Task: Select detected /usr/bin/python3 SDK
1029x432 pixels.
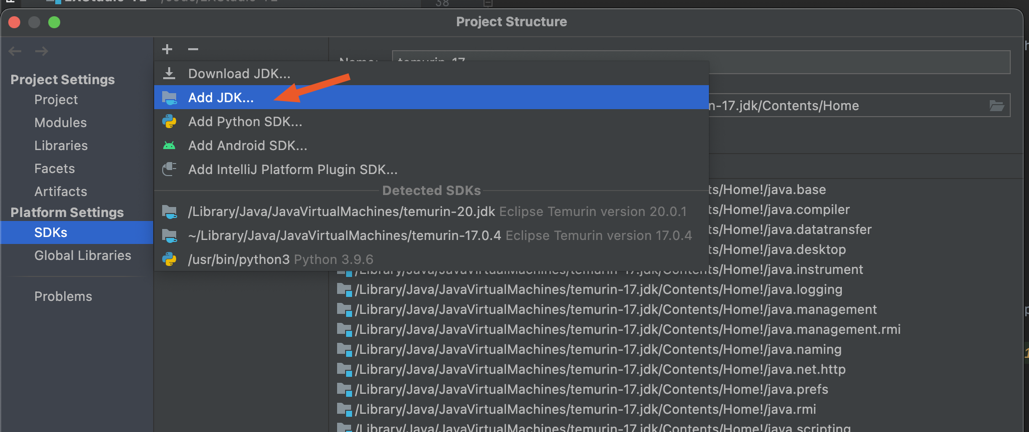Action: point(431,259)
